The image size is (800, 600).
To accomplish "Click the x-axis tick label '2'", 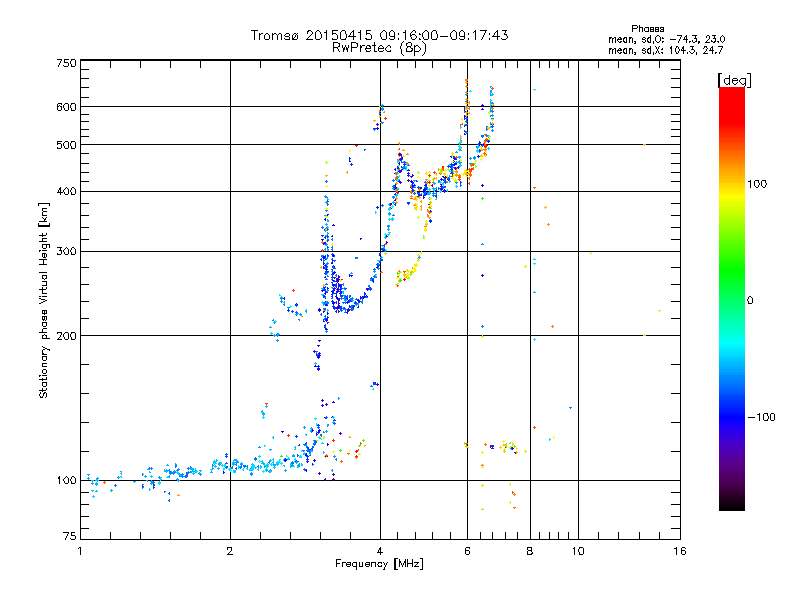I will [x=230, y=552].
